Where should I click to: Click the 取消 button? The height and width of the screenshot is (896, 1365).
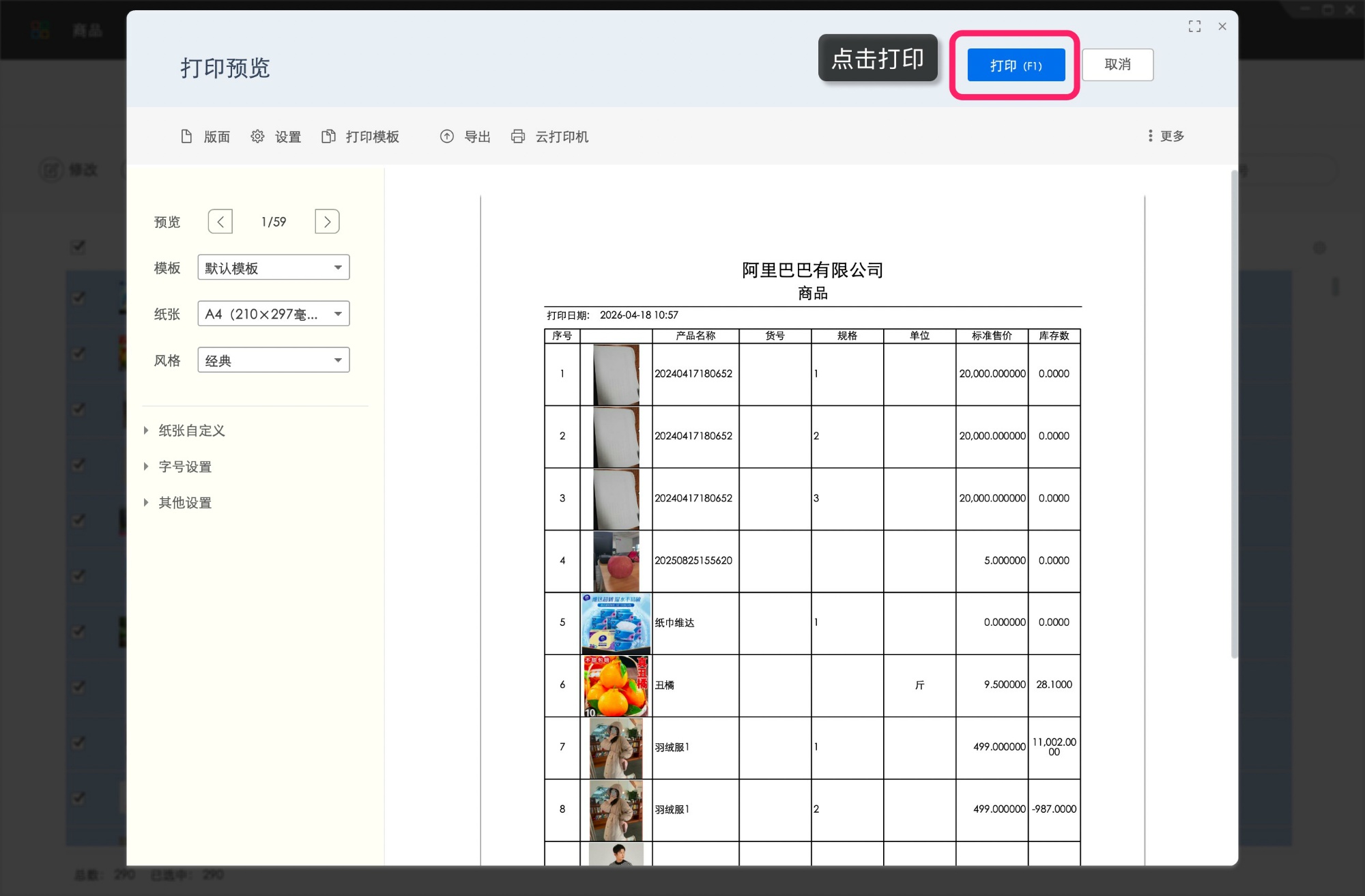pyautogui.click(x=1117, y=65)
